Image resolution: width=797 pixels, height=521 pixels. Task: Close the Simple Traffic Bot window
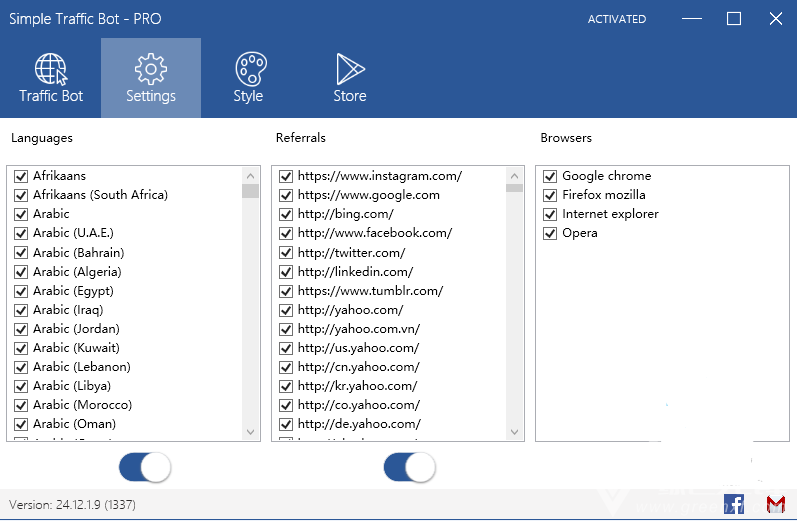click(x=776, y=19)
